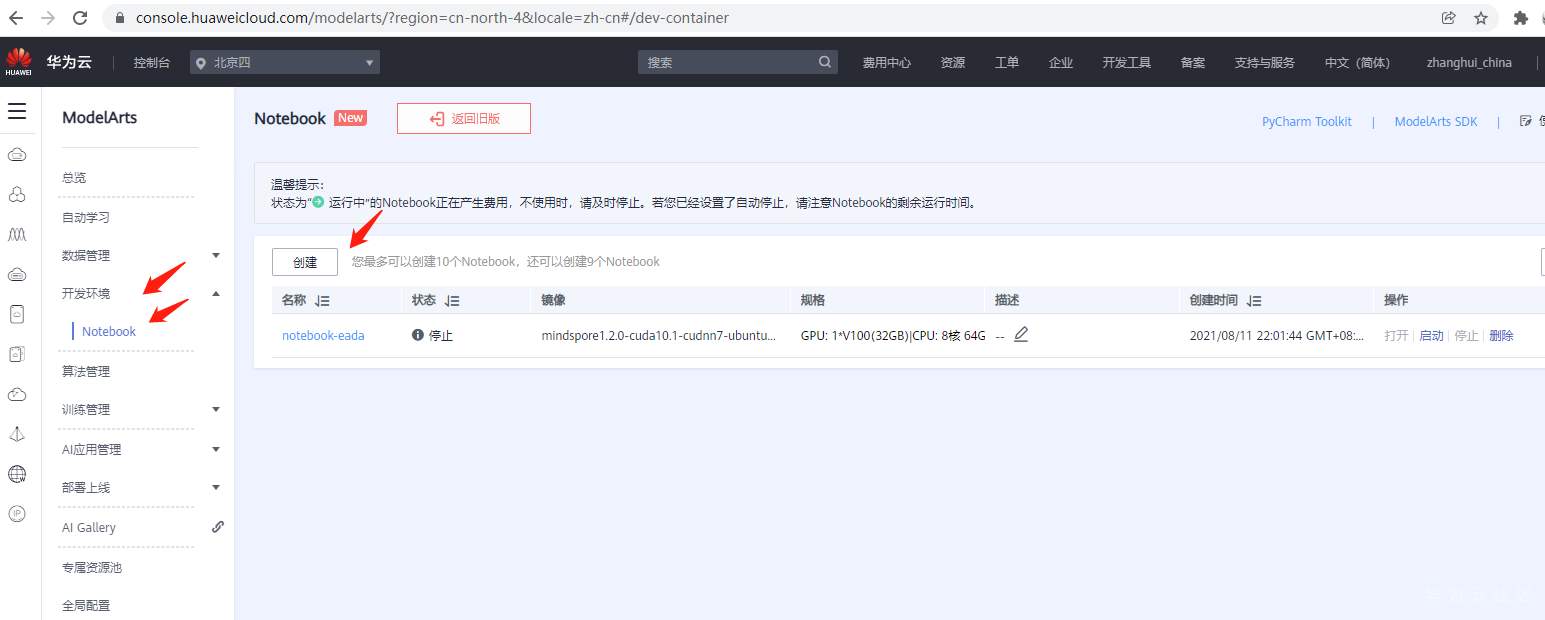Bookmark the page with the star icon
The width and height of the screenshot is (1545, 620).
click(1481, 18)
